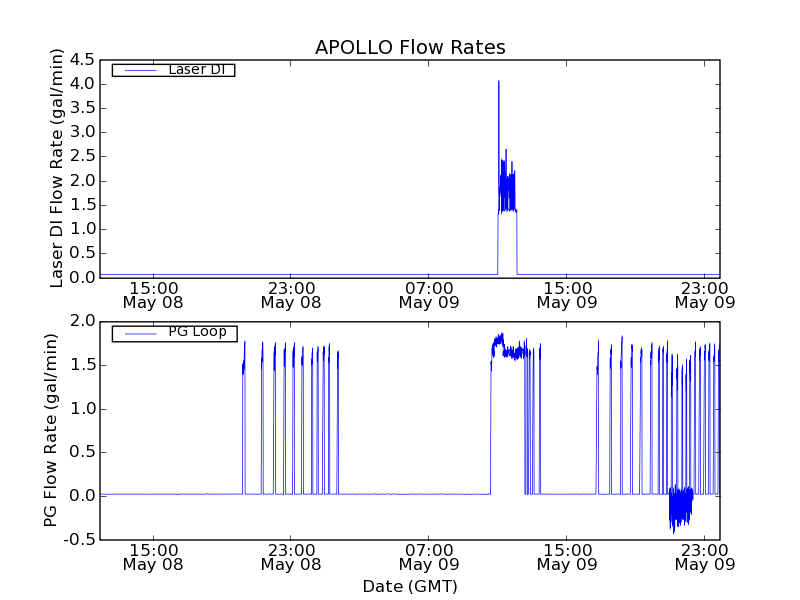
Task: Click 15:00 May 08 tick under bottom plot
Action: 153,557
